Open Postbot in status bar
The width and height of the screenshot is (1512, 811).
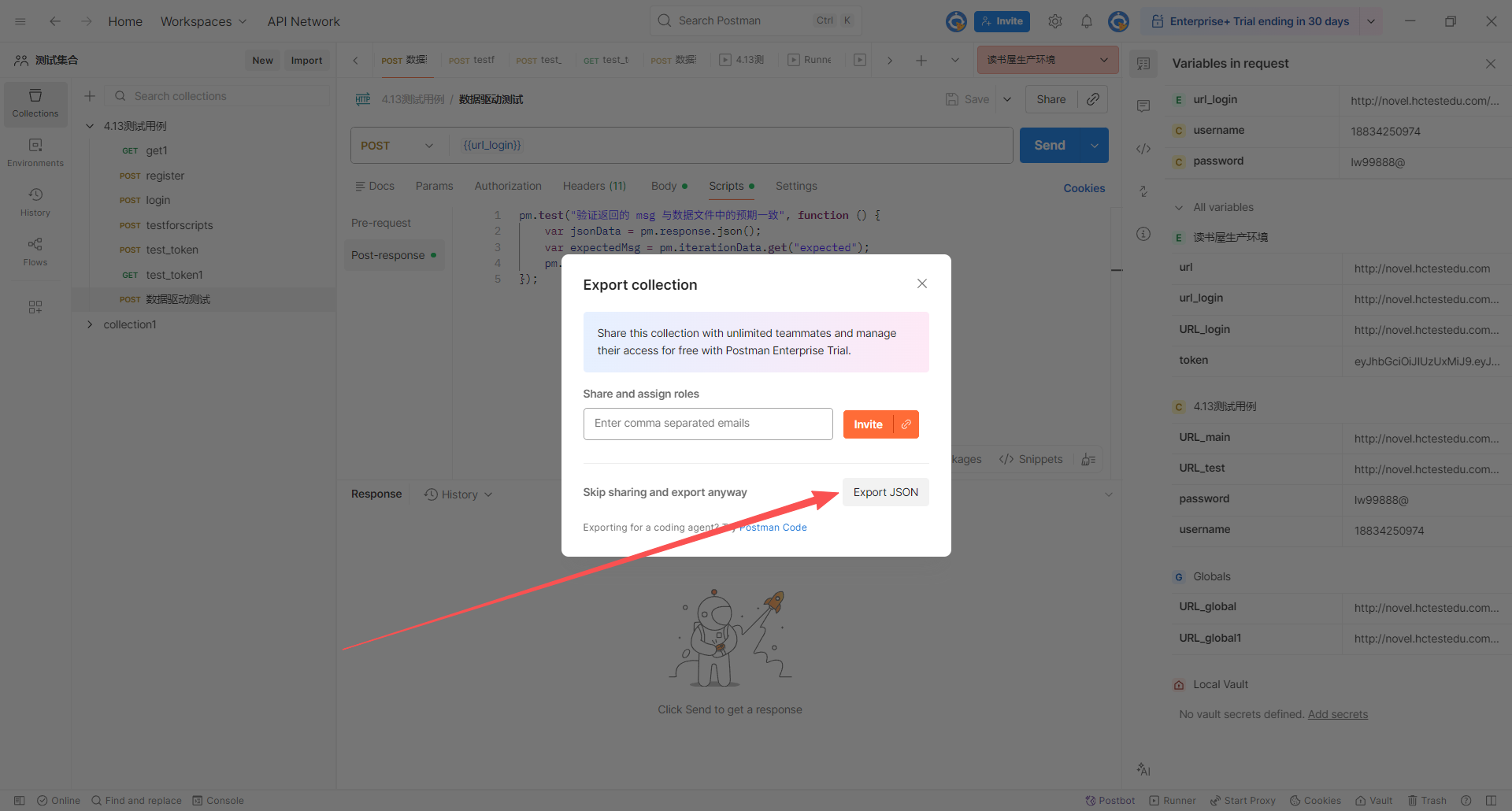(1110, 801)
